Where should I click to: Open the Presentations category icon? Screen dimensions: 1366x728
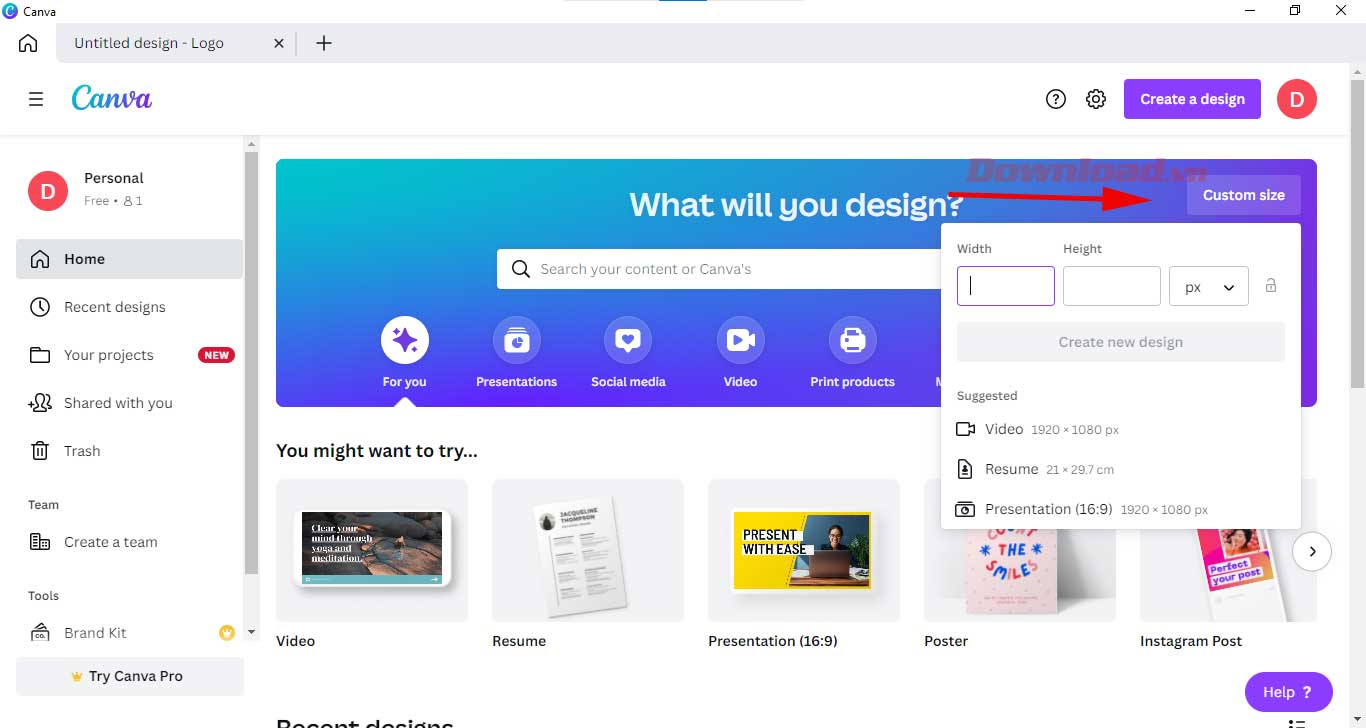(x=516, y=339)
